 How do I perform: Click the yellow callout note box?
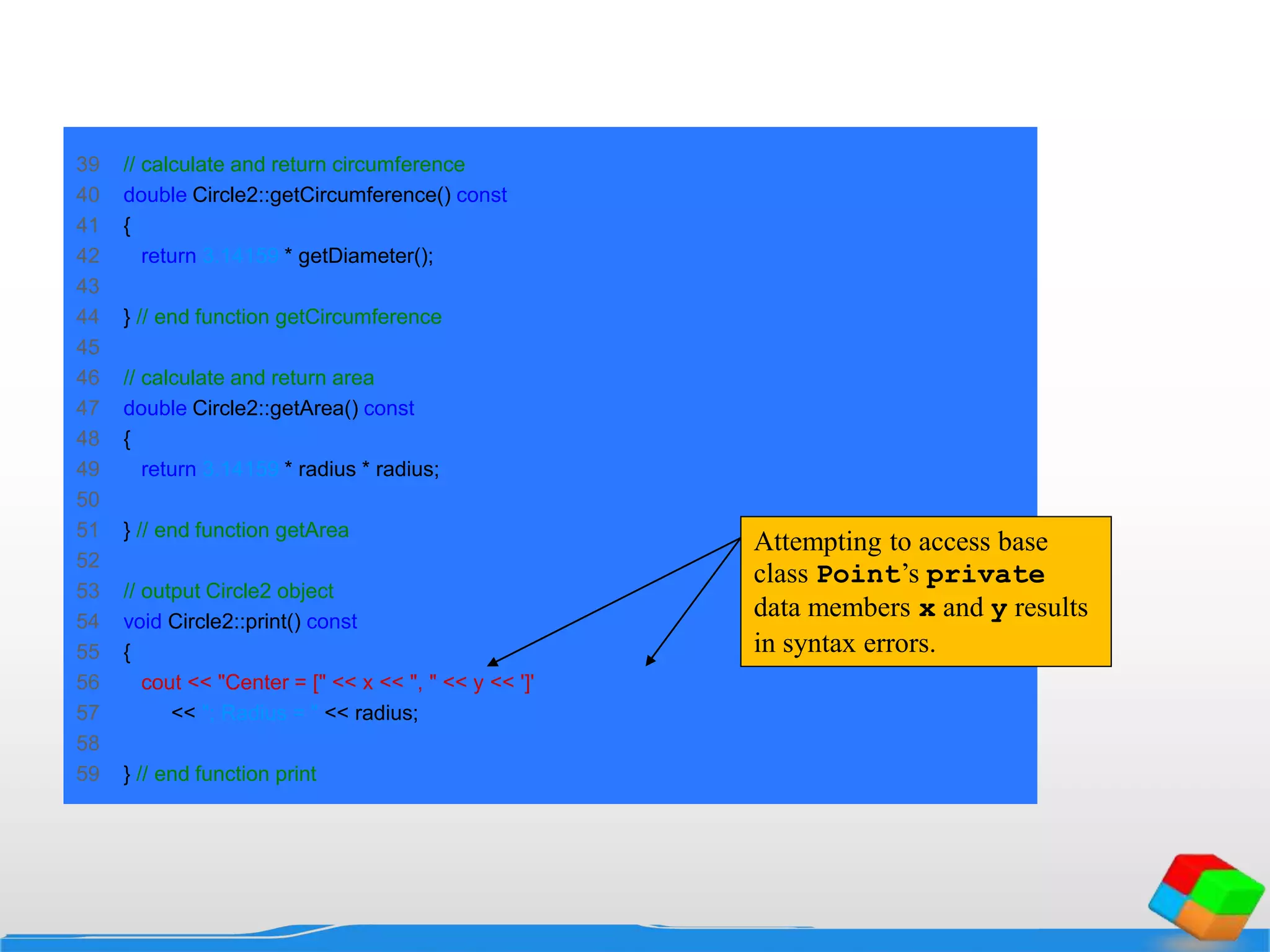925,591
